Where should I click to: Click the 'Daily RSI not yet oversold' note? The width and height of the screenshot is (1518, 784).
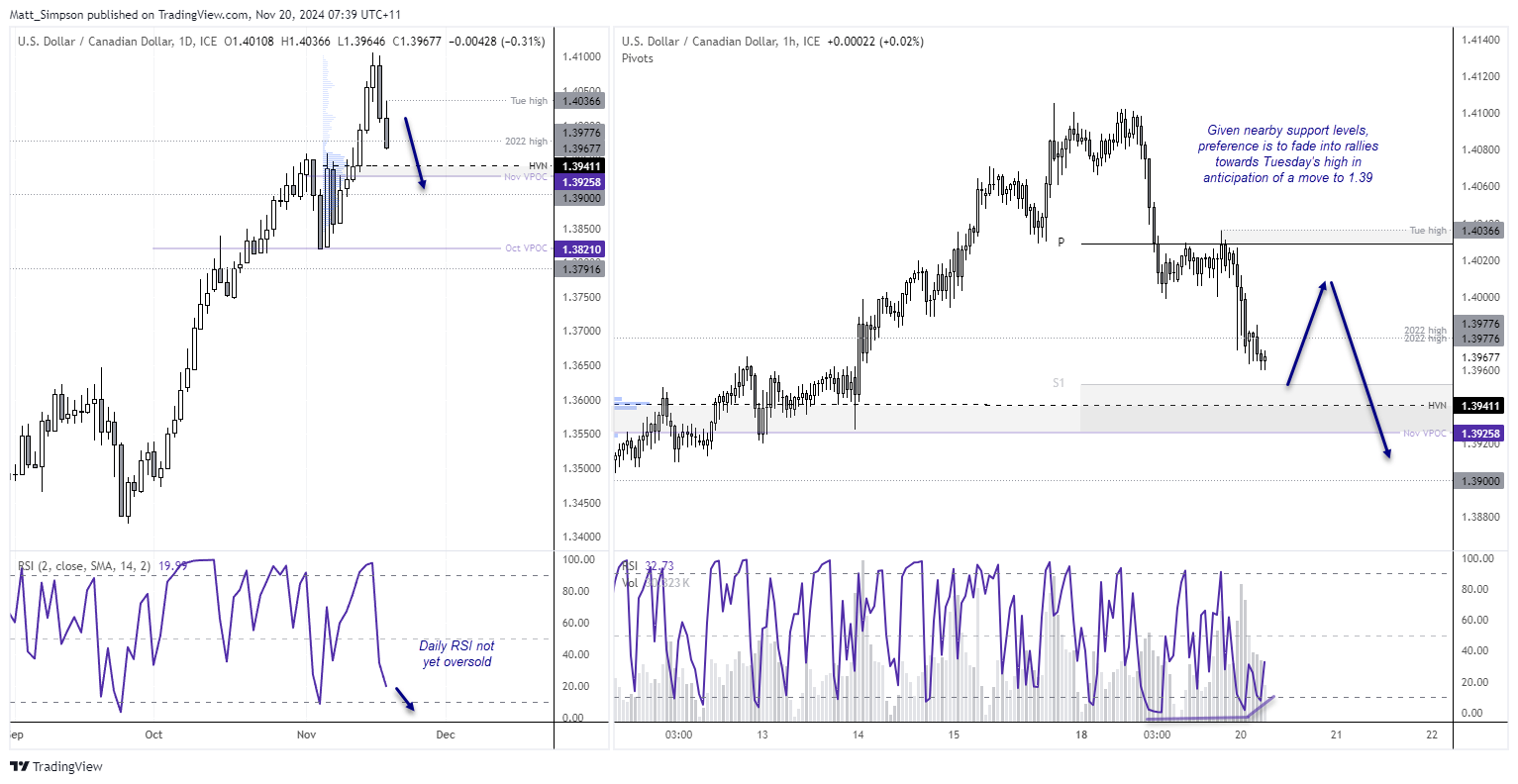coord(456,653)
